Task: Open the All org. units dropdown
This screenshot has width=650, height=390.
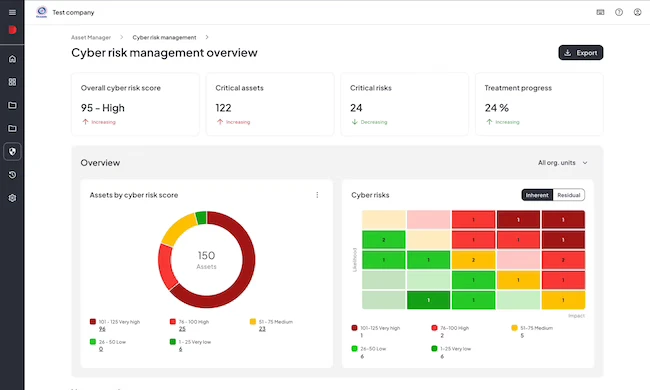Action: tap(563, 163)
